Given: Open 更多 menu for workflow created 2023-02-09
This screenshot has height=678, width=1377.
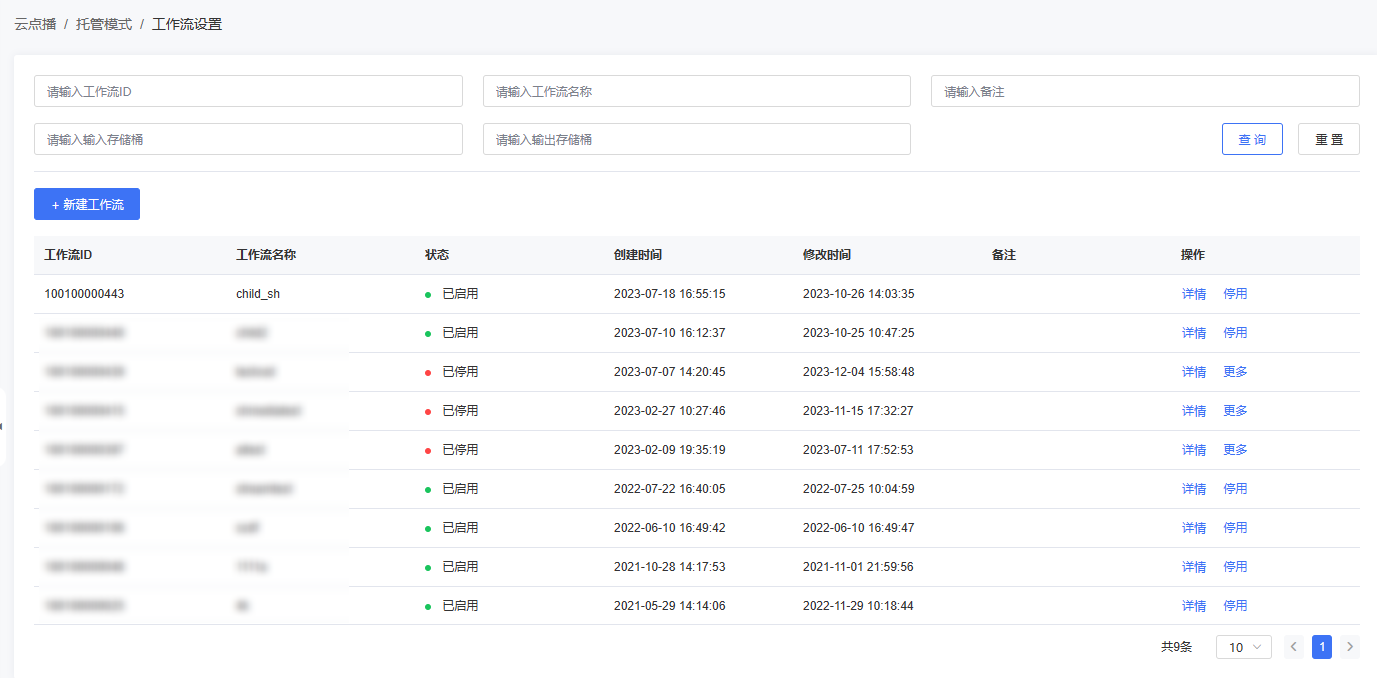Looking at the screenshot, I should tap(1235, 450).
